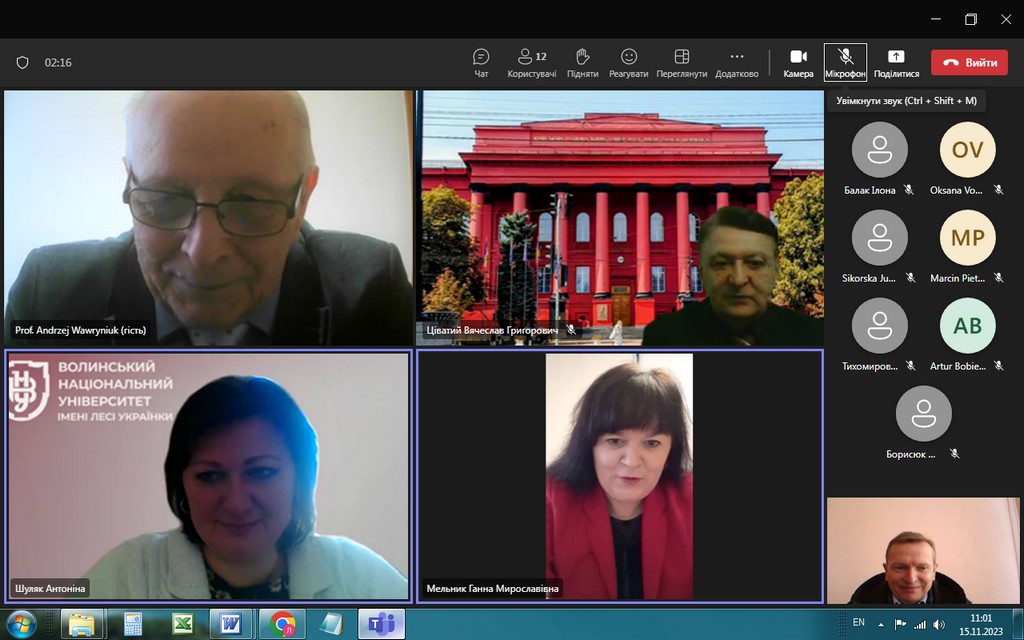Unmute using the Мікрофон toggle
The height and width of the screenshot is (640, 1024).
click(845, 62)
